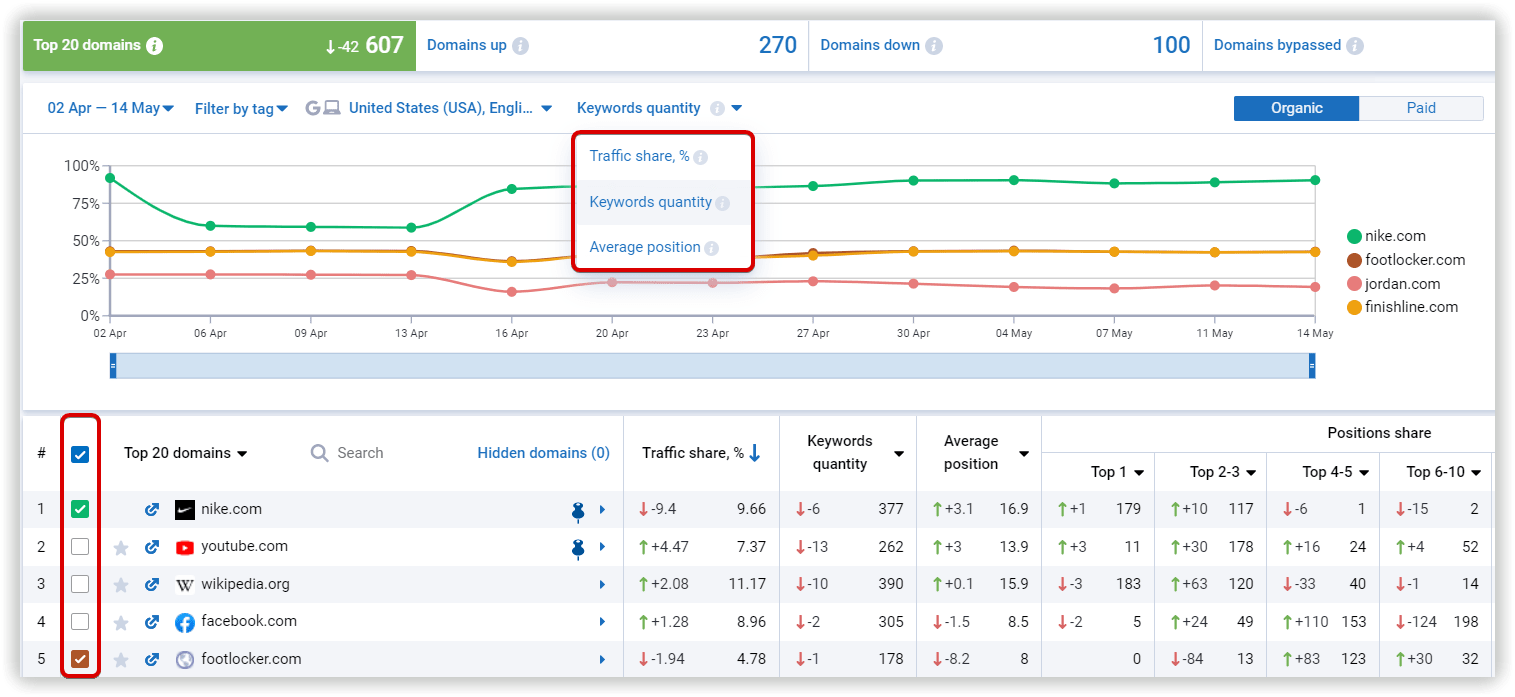Open footlocker.com external link icon
Screen dimensions: 1515x697
(152, 660)
